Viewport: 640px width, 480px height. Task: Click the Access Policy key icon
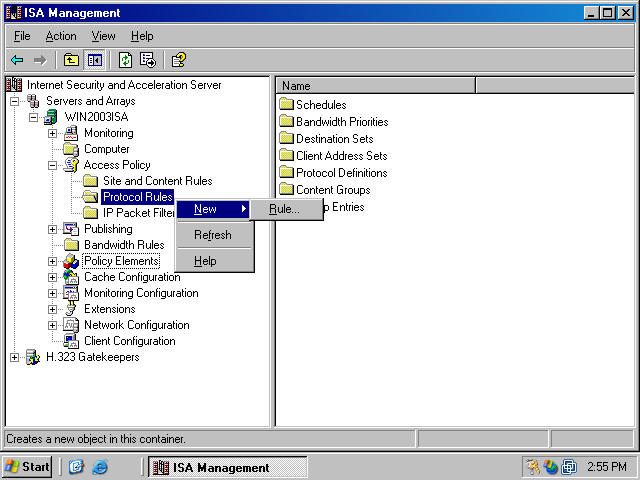(x=71, y=165)
